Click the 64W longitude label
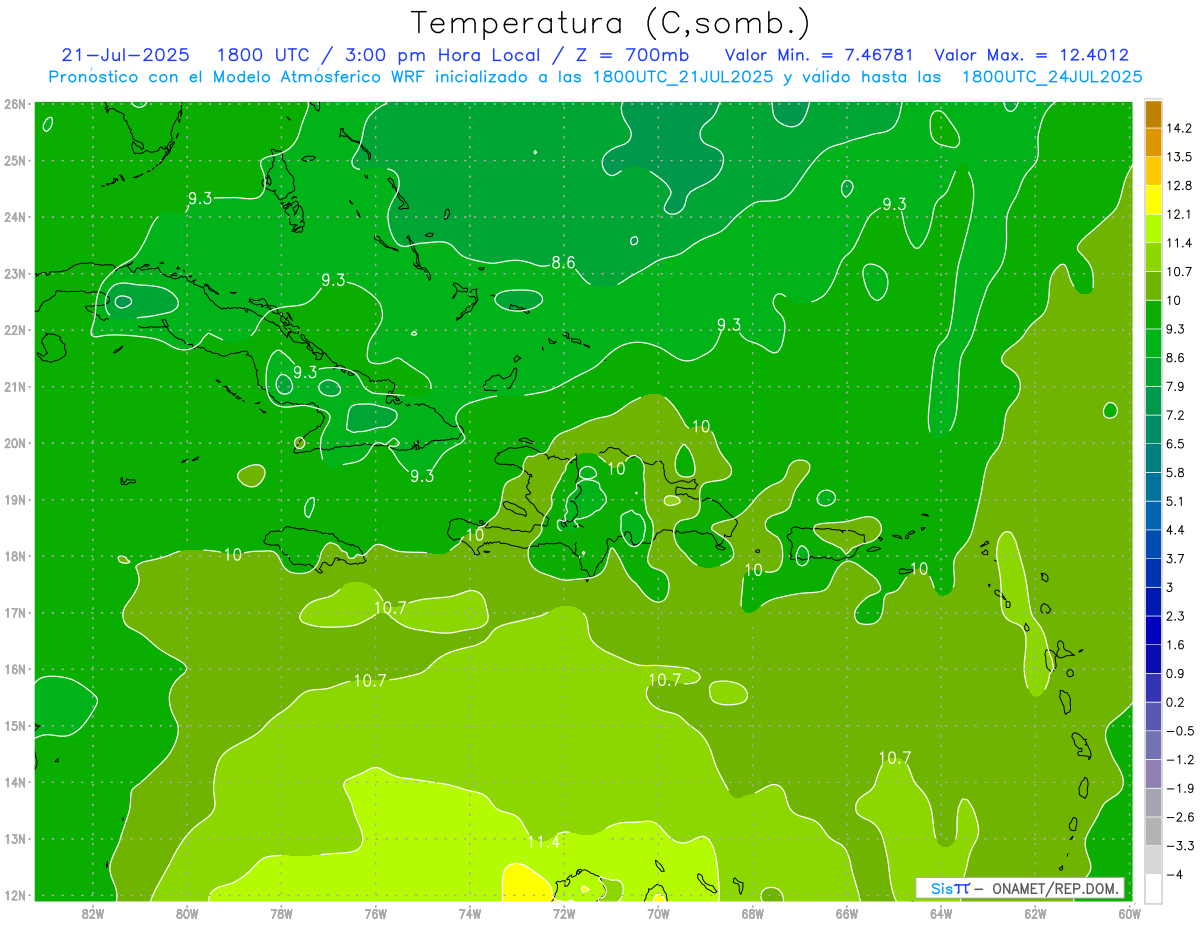 [941, 913]
